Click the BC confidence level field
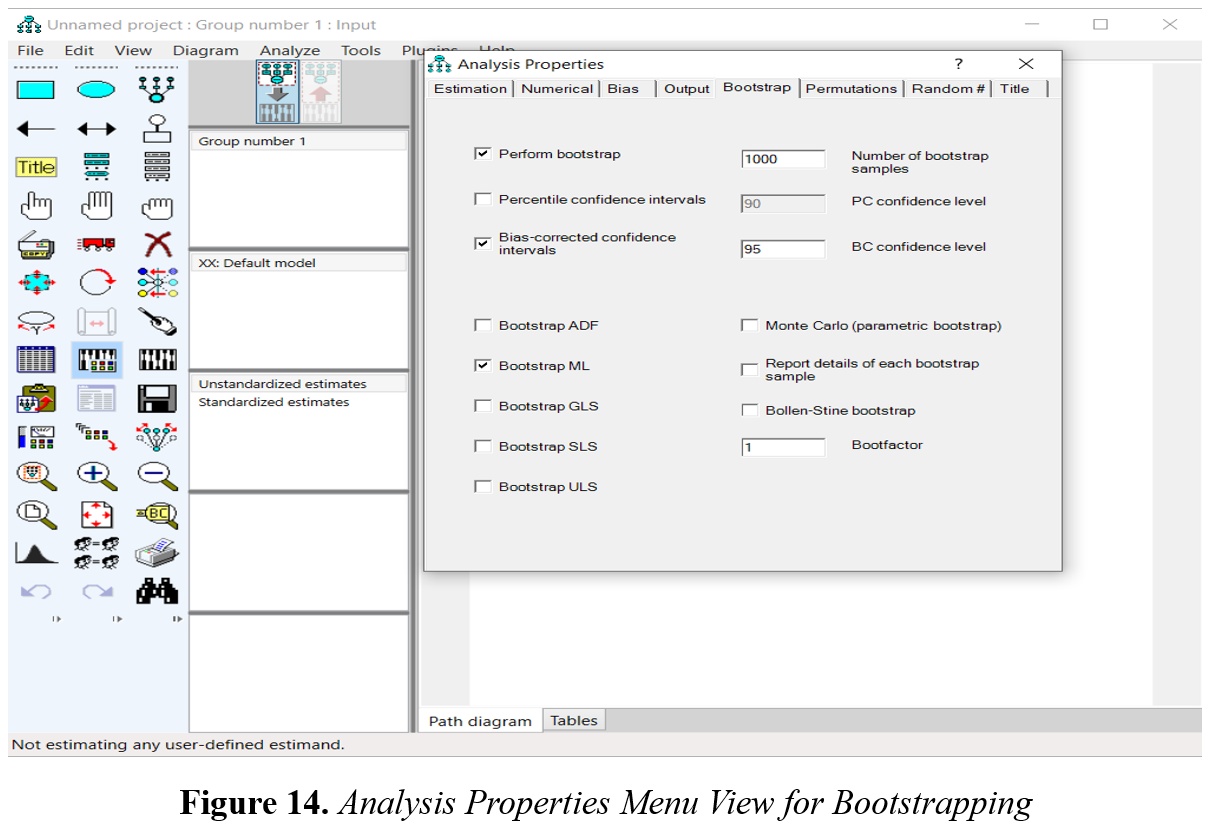The height and width of the screenshot is (821, 1213). tap(783, 249)
